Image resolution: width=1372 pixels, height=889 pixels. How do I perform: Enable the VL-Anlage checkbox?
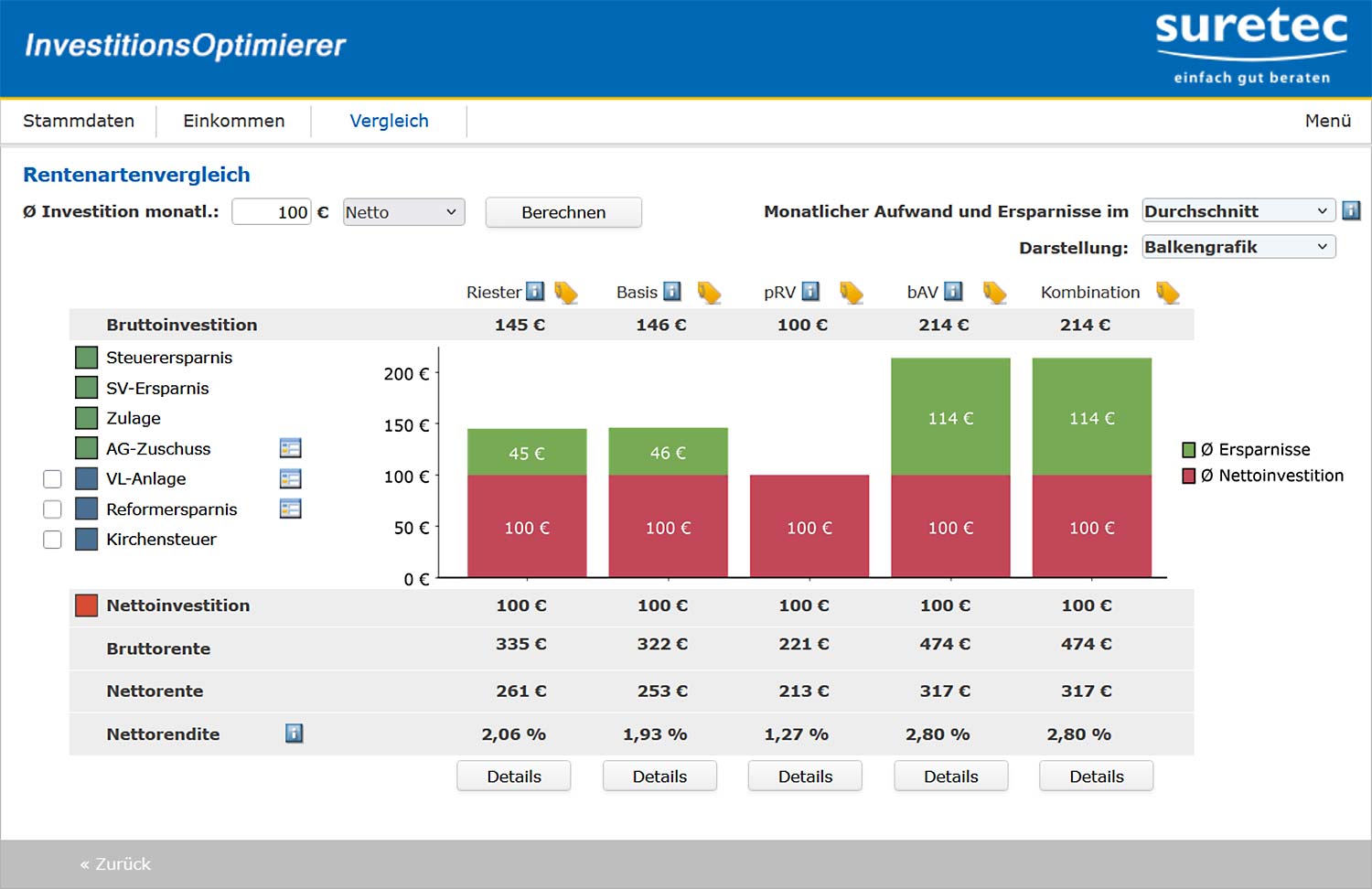click(x=53, y=479)
